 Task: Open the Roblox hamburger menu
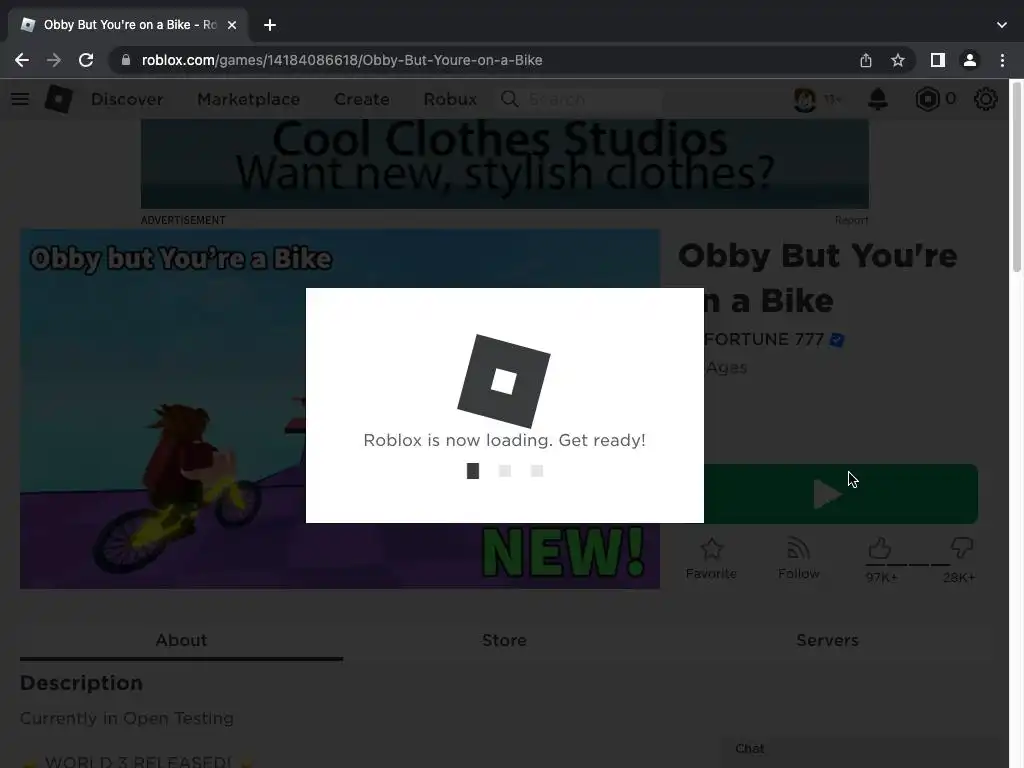click(x=20, y=99)
